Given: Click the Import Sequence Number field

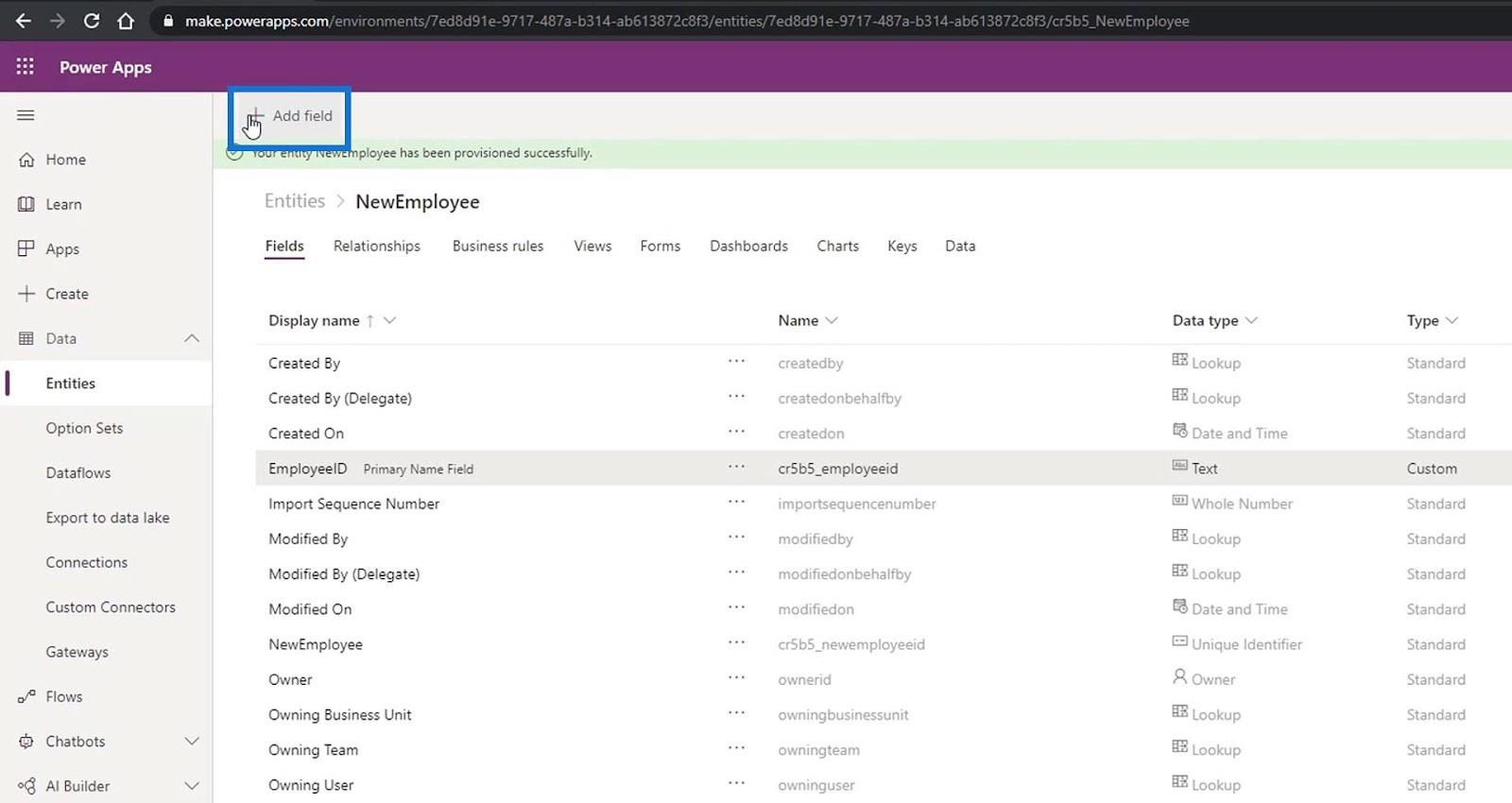Looking at the screenshot, I should pos(353,504).
